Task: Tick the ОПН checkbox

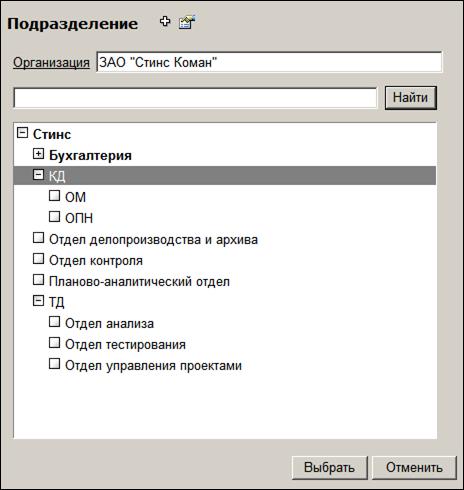Action: (x=54, y=216)
